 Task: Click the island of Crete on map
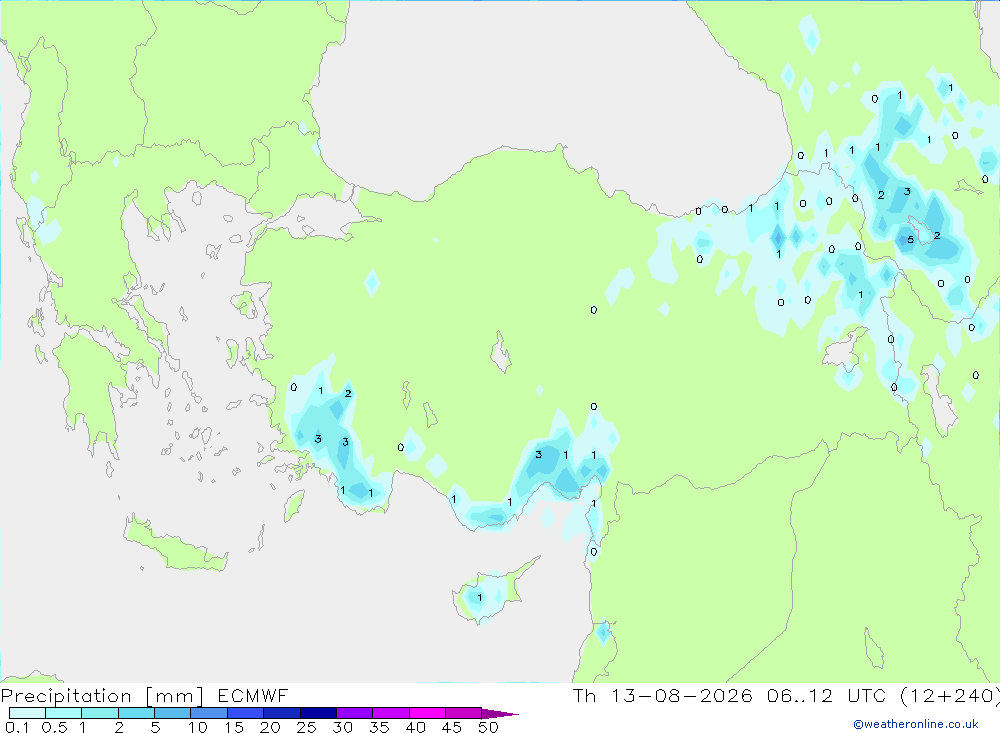[x=175, y=543]
